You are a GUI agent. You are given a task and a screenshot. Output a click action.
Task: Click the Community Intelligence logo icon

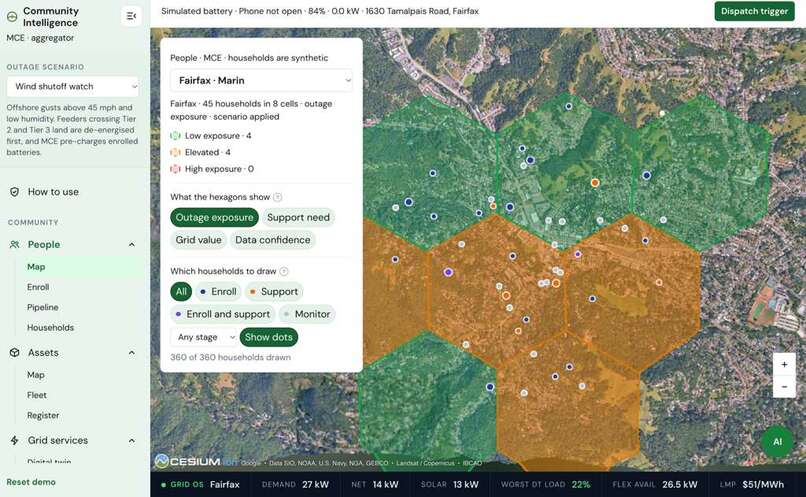pyautogui.click(x=12, y=17)
